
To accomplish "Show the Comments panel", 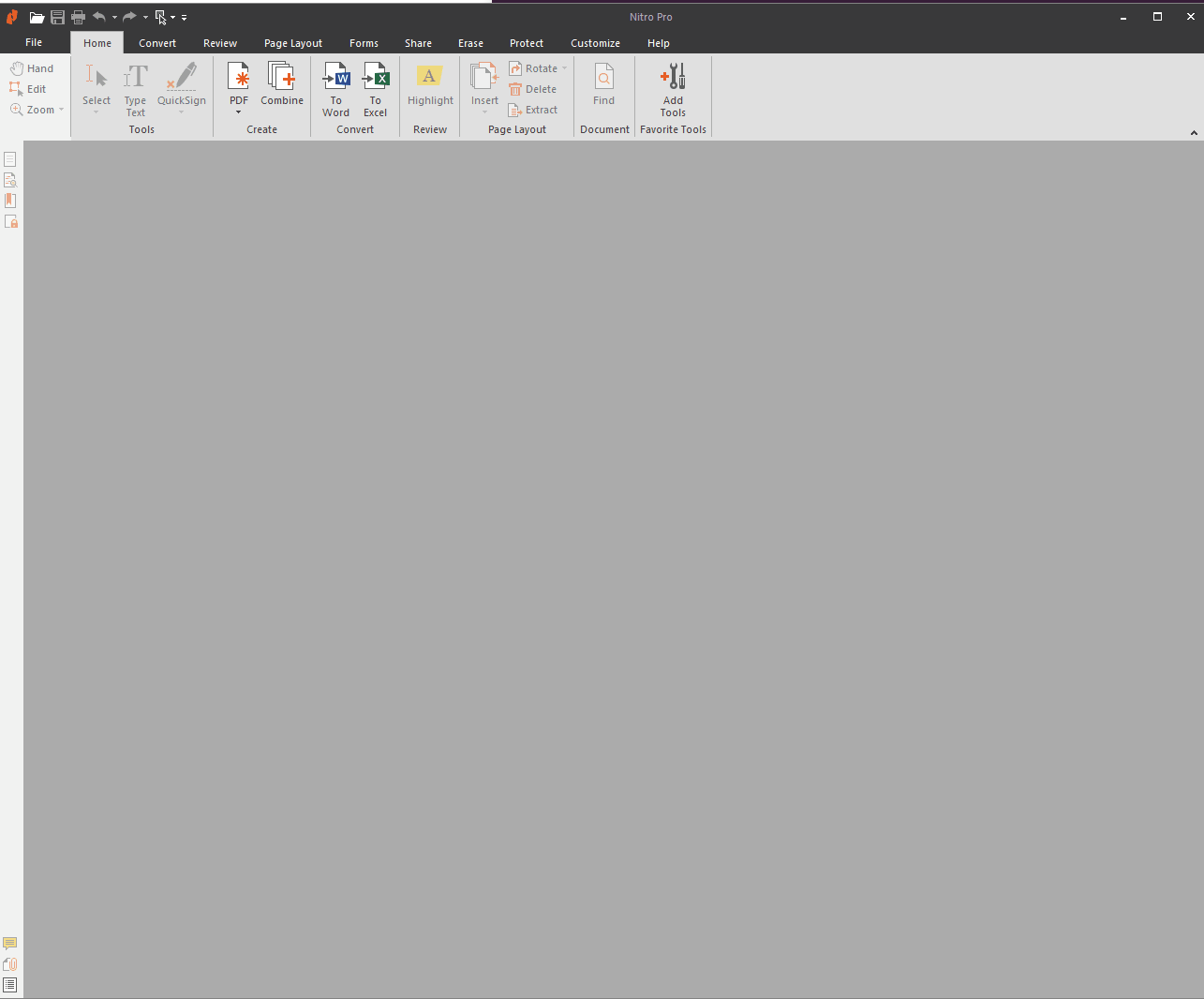I will (x=10, y=943).
